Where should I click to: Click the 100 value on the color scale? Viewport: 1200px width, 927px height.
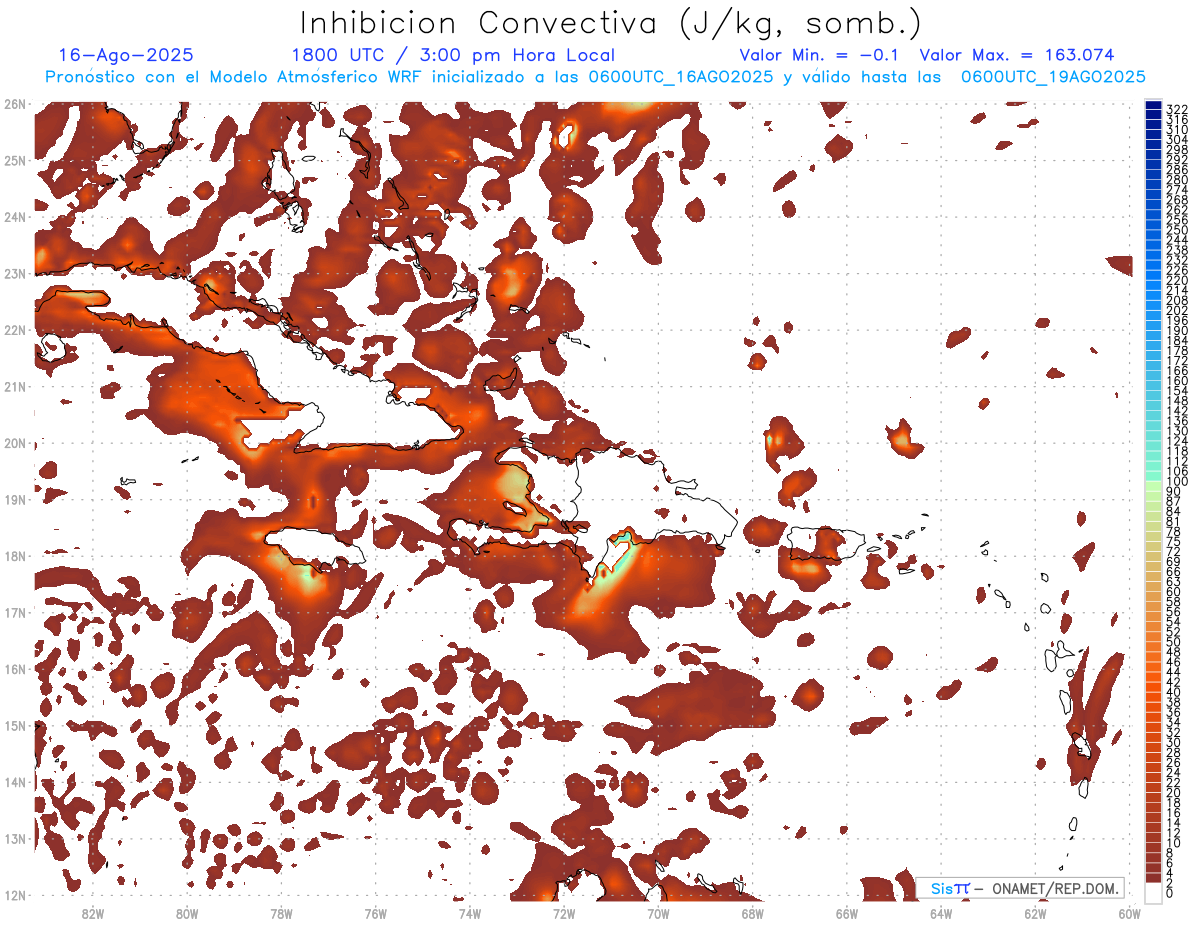pos(1177,482)
